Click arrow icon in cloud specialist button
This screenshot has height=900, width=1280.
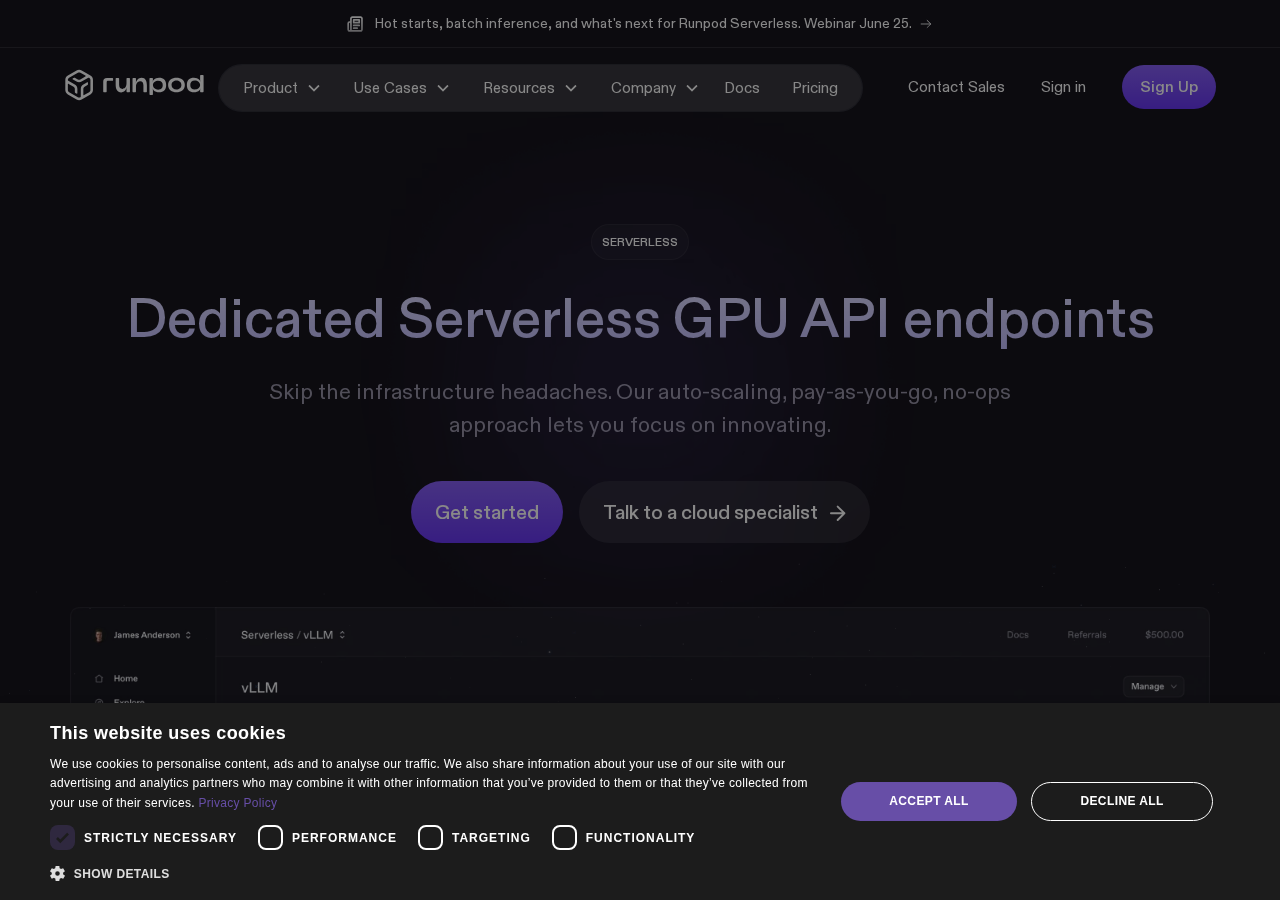click(x=838, y=513)
